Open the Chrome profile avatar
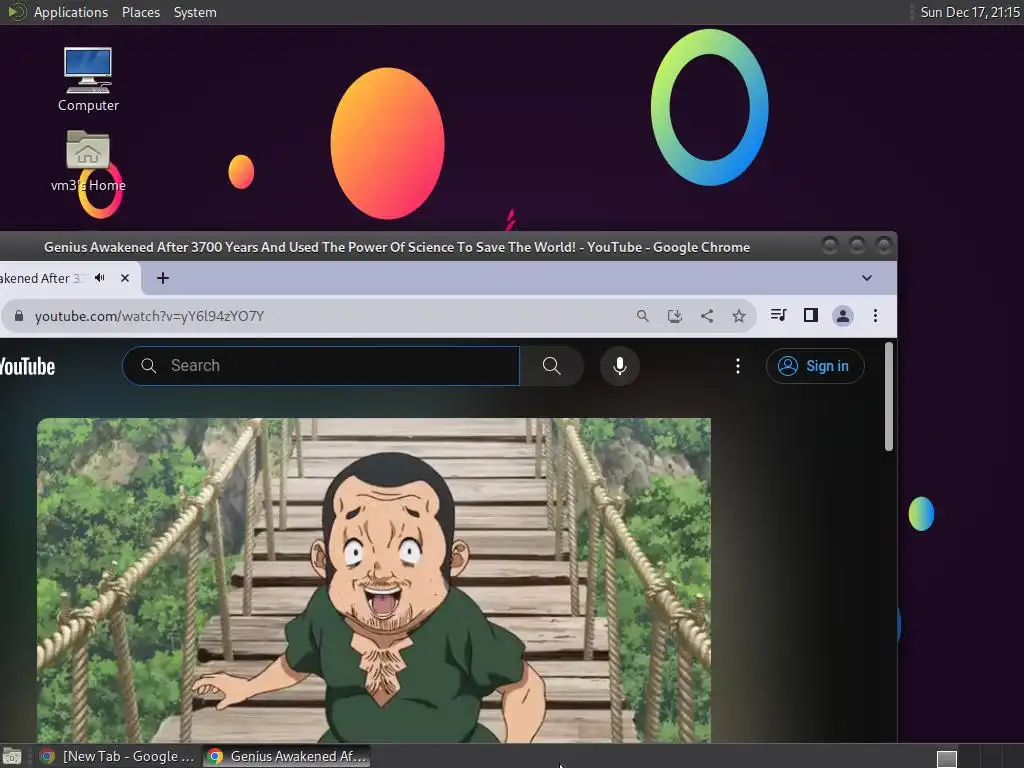The width and height of the screenshot is (1024, 768). 842,316
